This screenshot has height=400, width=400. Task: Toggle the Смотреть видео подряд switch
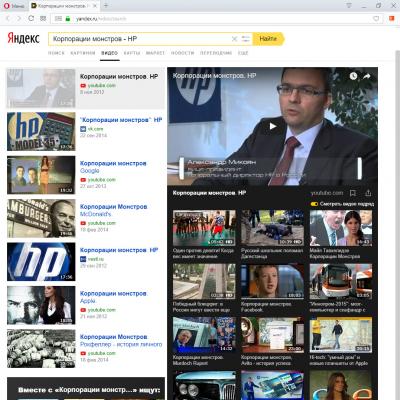pyautogui.click(x=314, y=204)
